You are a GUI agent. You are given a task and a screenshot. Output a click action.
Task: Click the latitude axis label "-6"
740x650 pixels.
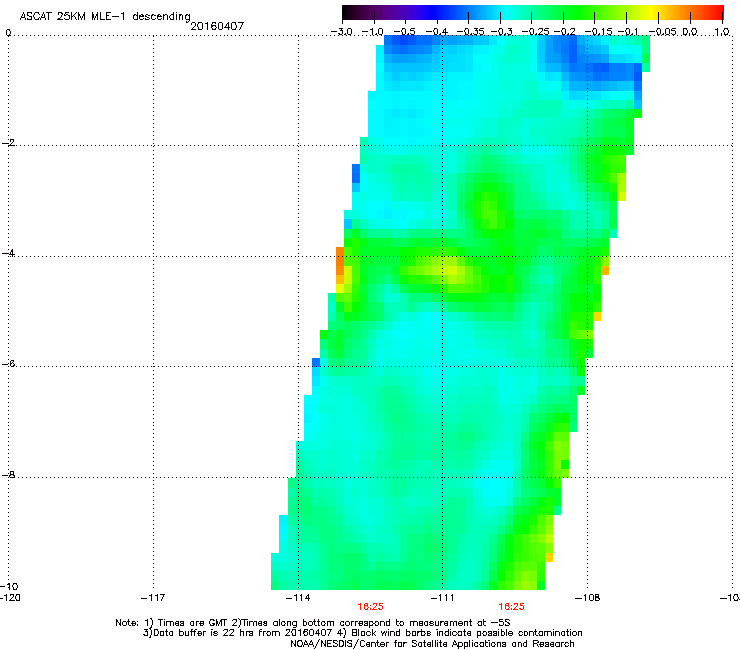click(x=8, y=363)
